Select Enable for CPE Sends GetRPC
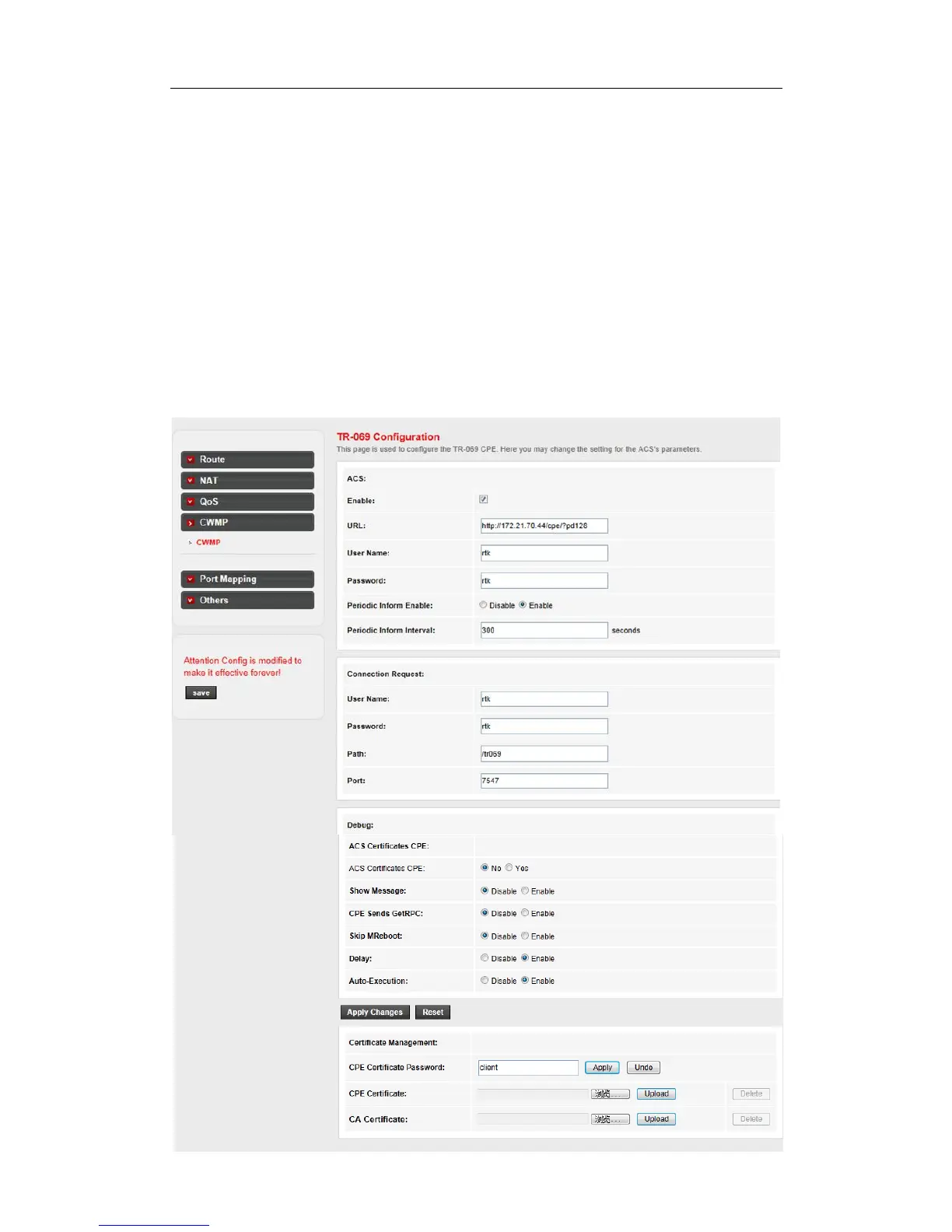This screenshot has height=1232, width=952. pyautogui.click(x=525, y=913)
